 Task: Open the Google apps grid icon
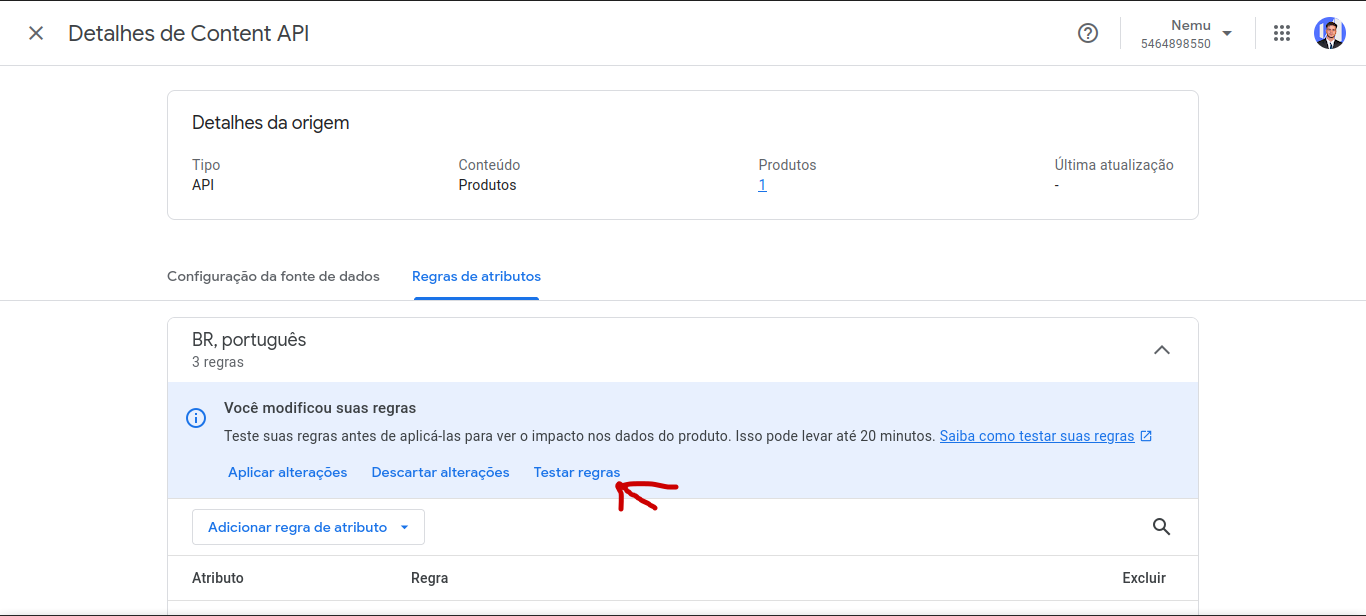1282,33
